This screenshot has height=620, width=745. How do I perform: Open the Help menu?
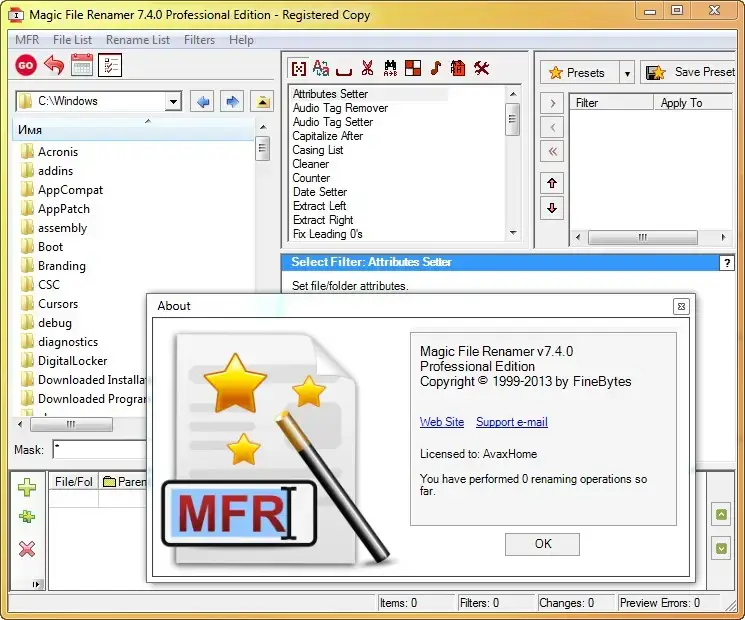[x=241, y=40]
